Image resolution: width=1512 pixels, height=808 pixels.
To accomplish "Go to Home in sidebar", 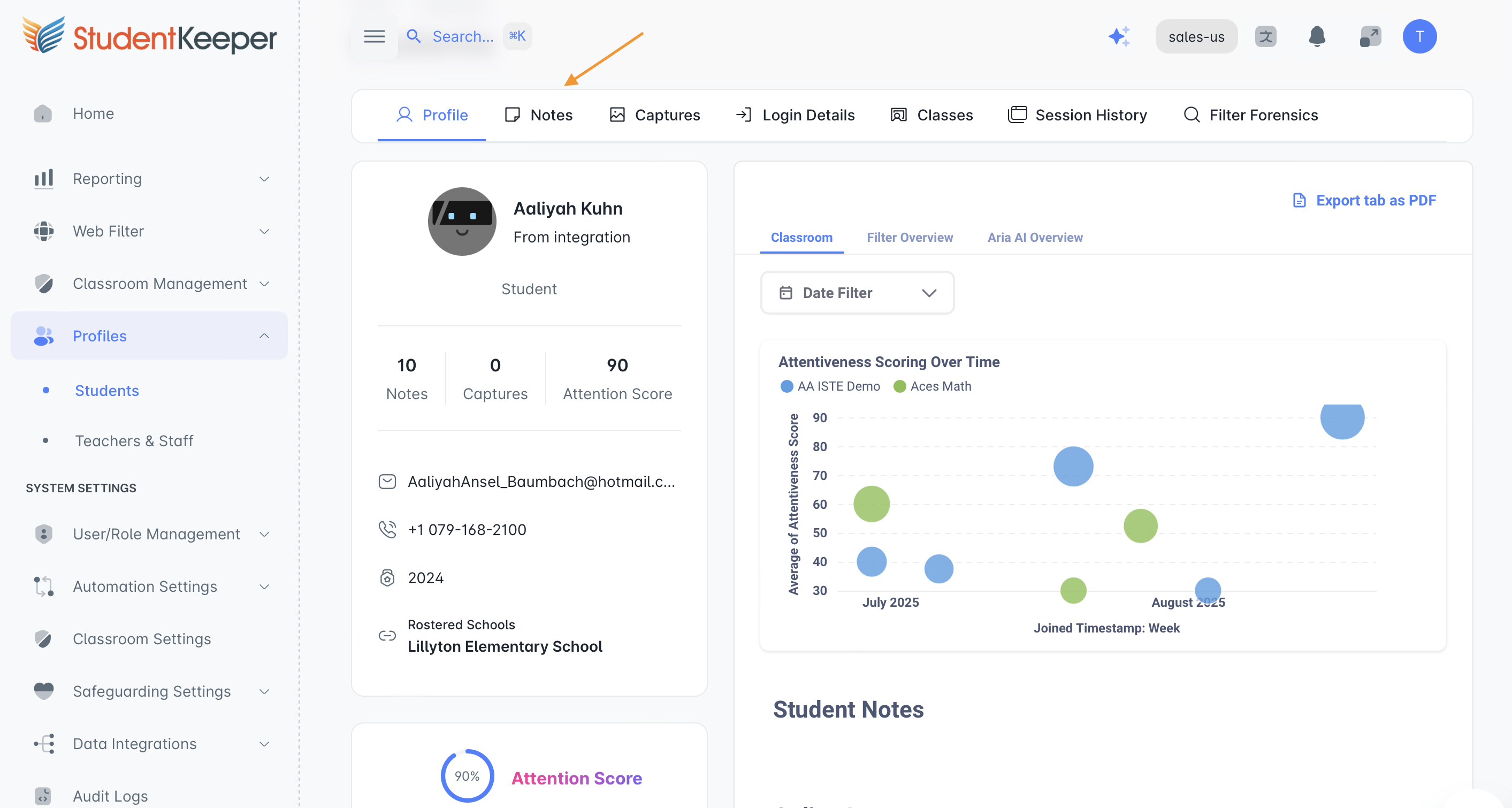I will (93, 113).
